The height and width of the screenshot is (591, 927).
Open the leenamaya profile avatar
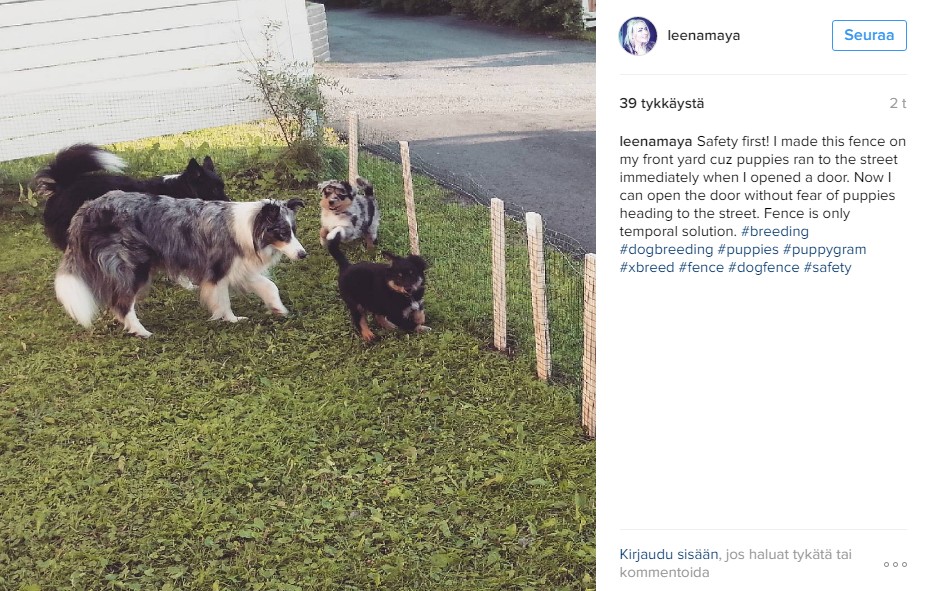tap(637, 35)
